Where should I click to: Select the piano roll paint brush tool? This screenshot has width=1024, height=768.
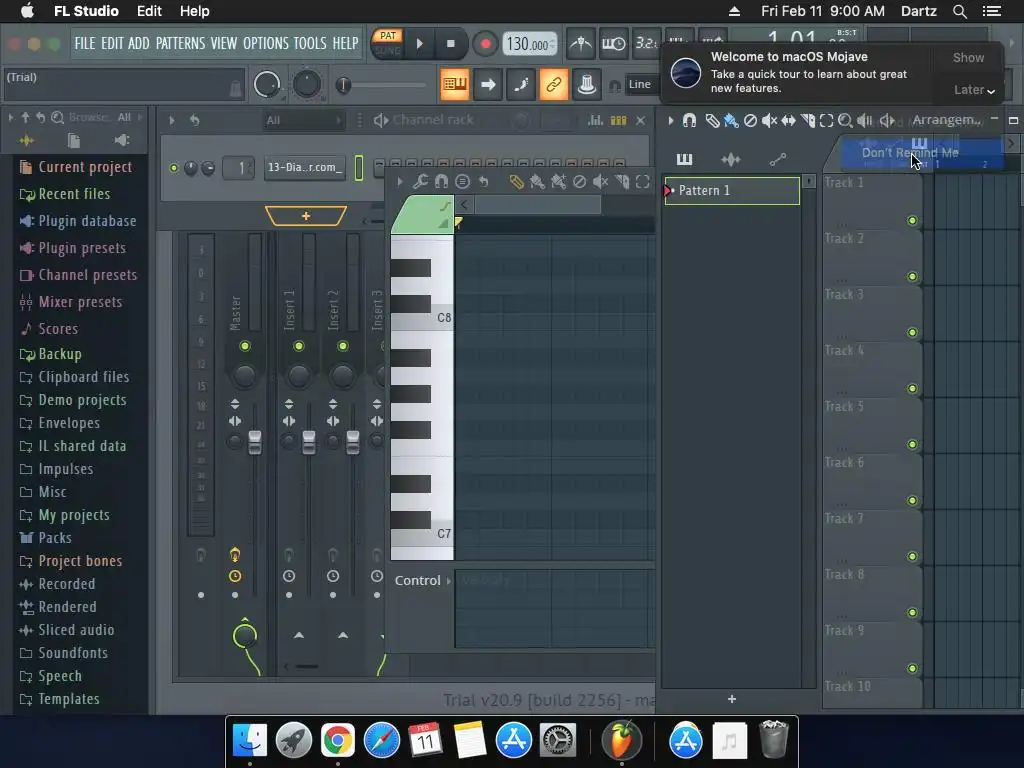point(537,182)
